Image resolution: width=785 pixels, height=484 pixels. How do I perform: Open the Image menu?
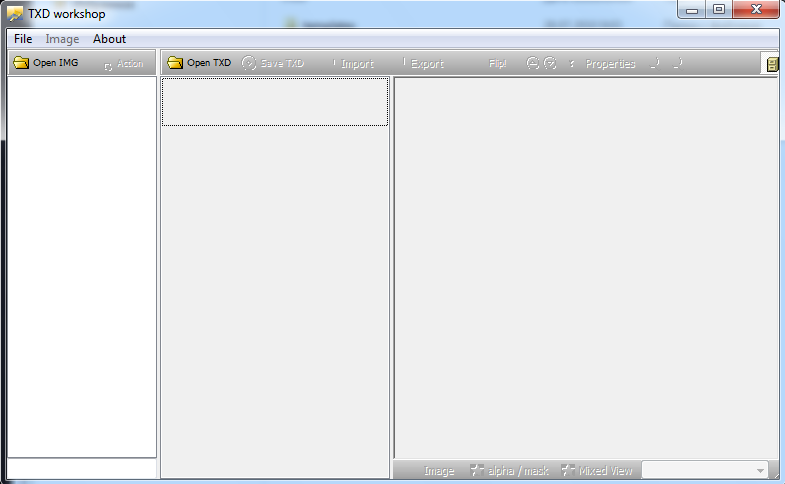point(62,39)
